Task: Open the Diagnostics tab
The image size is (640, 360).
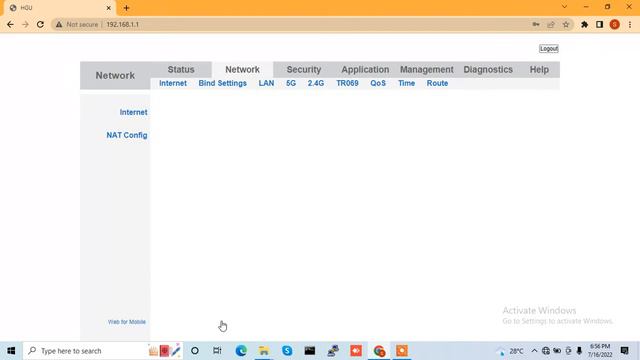Action: (488, 69)
